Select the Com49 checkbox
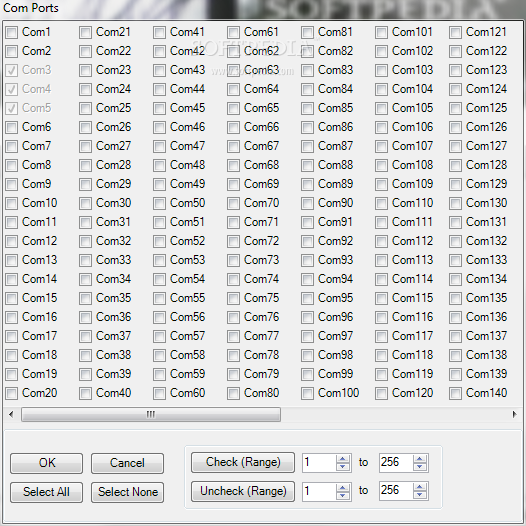526x526 pixels. [x=160, y=185]
